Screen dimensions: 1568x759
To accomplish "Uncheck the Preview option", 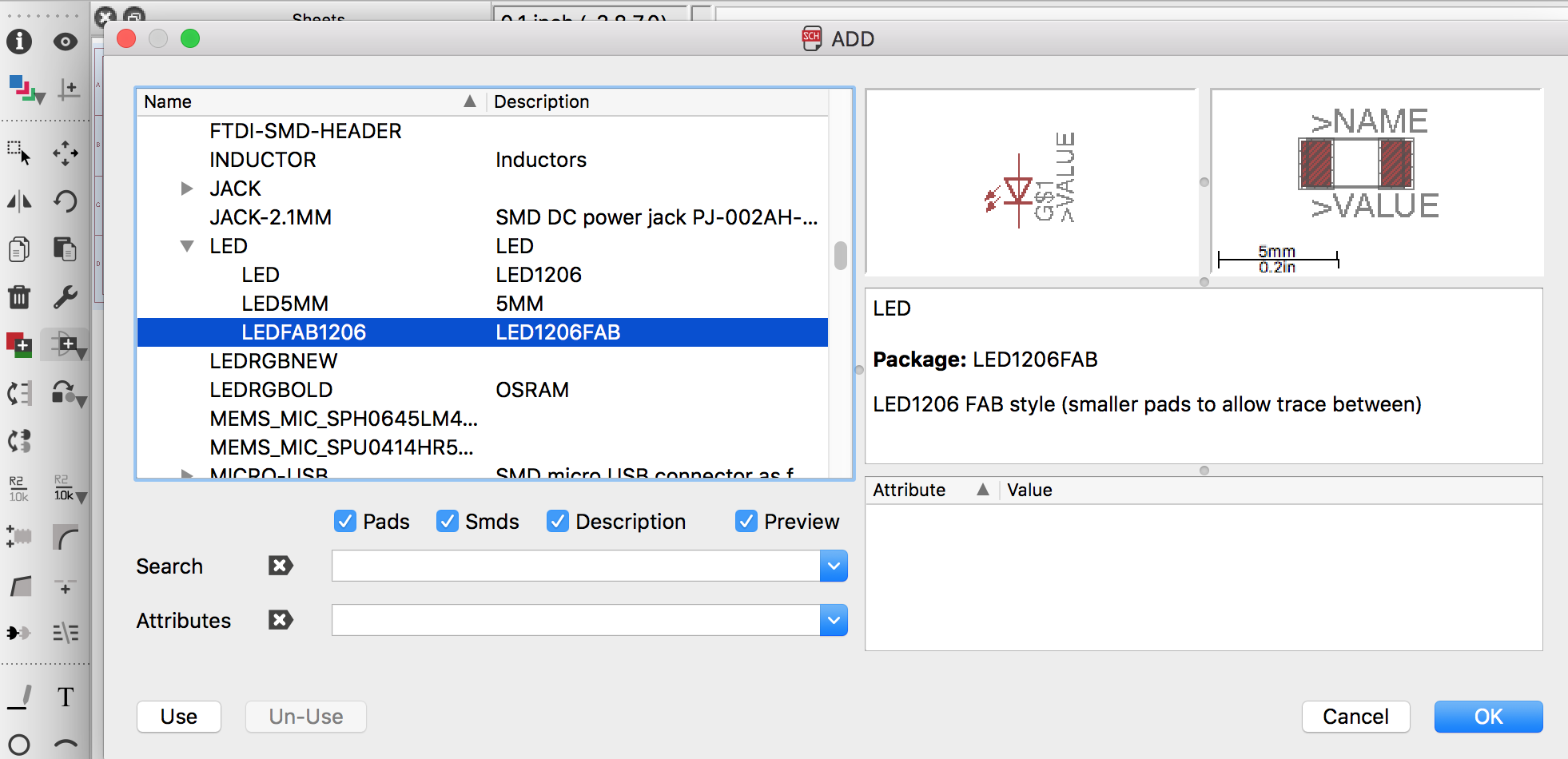I will [x=746, y=521].
